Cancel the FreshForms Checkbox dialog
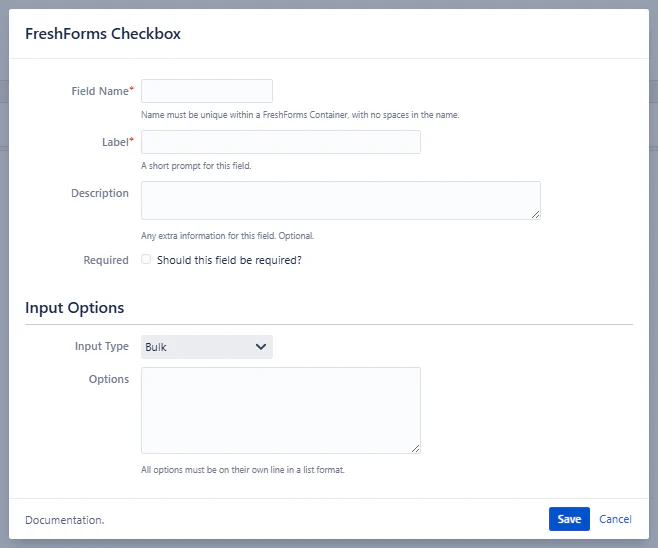The image size is (658, 548). coord(615,519)
